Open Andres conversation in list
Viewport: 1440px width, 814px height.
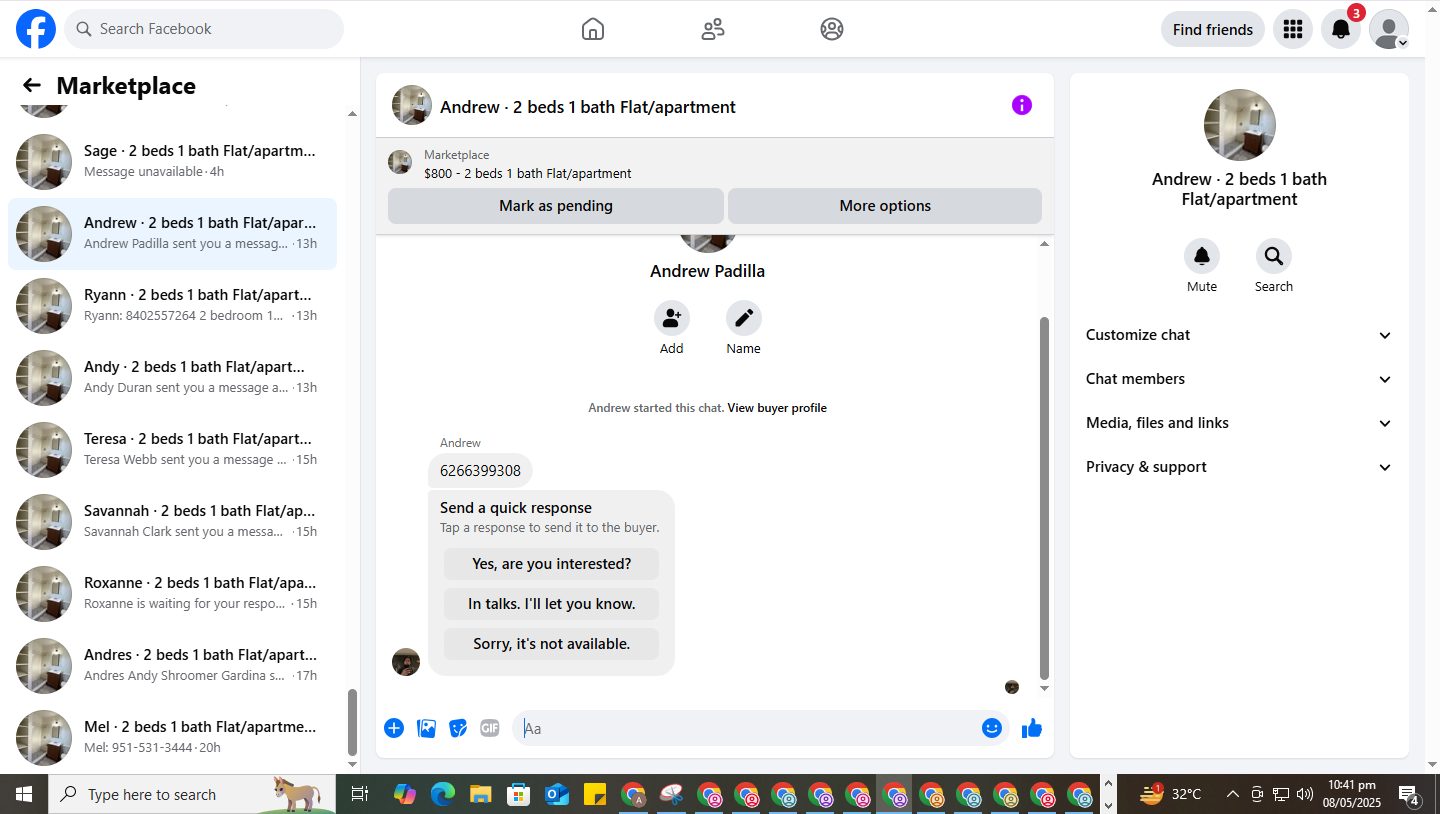tap(172, 665)
